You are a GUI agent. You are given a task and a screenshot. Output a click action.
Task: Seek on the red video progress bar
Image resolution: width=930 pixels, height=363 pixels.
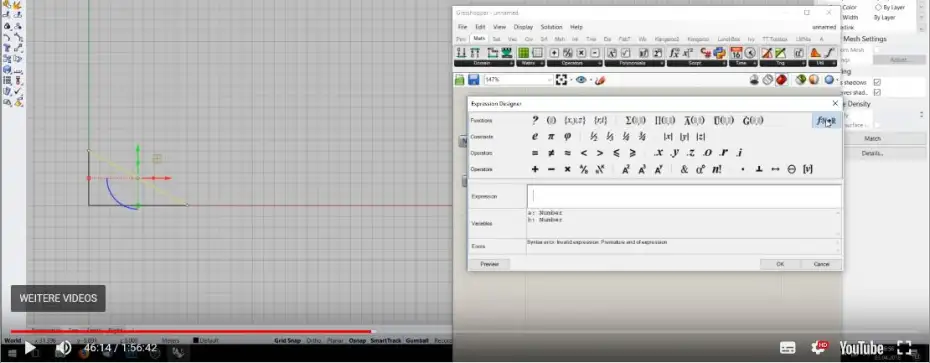point(190,332)
